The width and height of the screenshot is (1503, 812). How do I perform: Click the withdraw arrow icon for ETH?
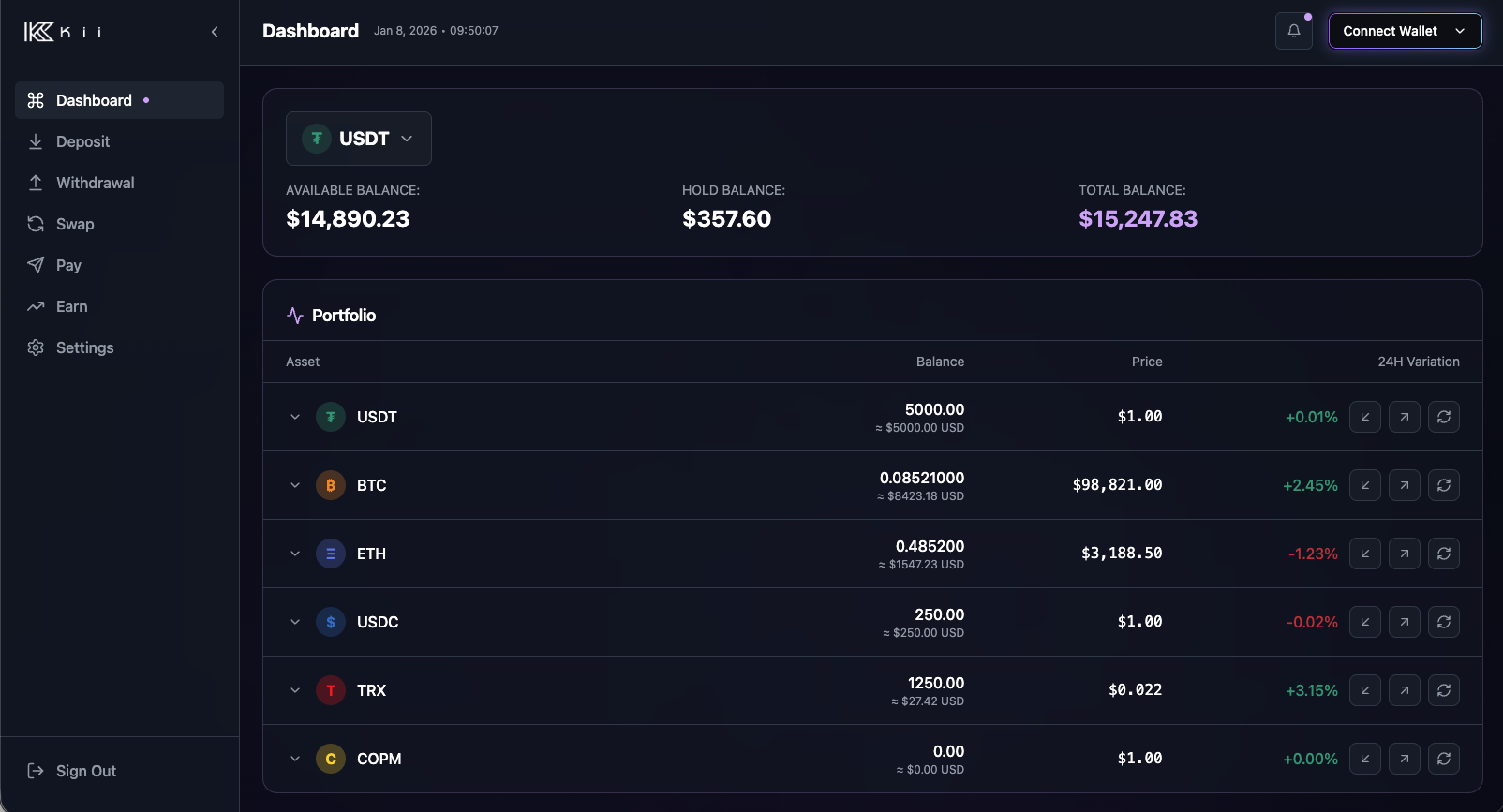point(1404,554)
